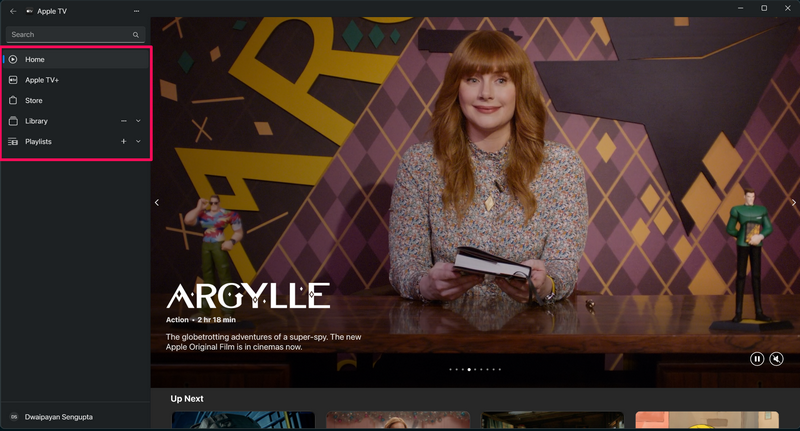Add a new playlist with the plus icon
800x431 pixels.
(123, 141)
